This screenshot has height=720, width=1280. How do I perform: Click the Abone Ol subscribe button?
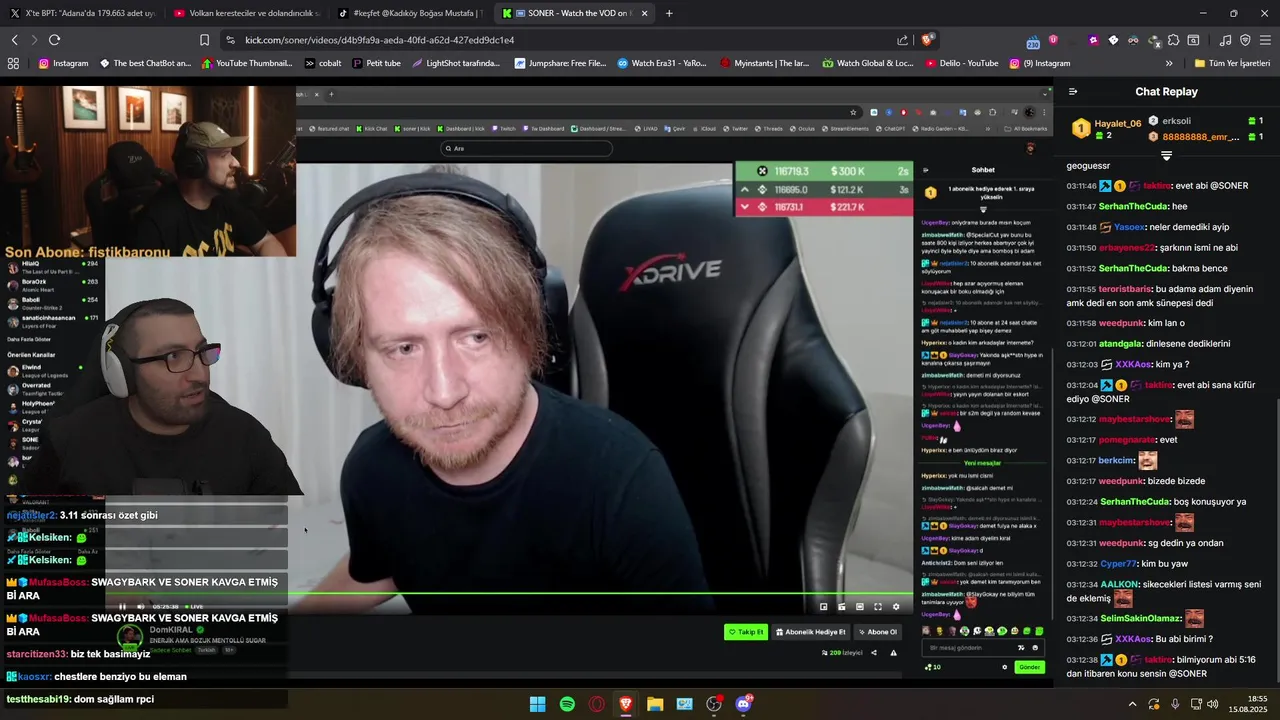coord(878,632)
